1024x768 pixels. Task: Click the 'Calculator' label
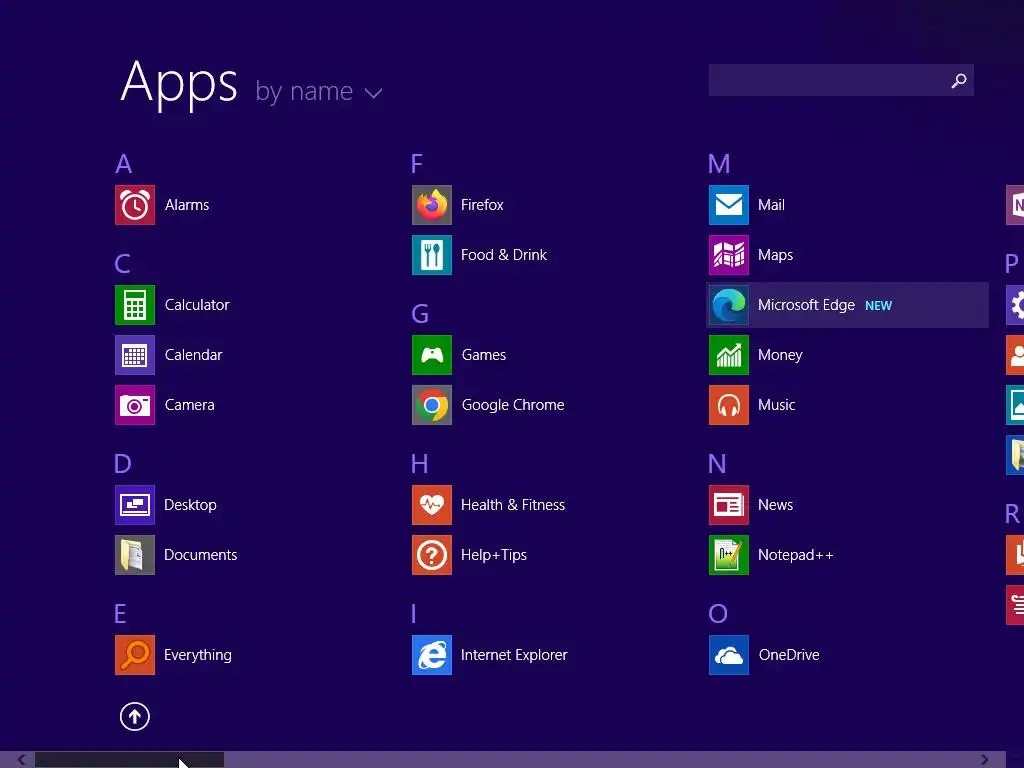point(197,305)
